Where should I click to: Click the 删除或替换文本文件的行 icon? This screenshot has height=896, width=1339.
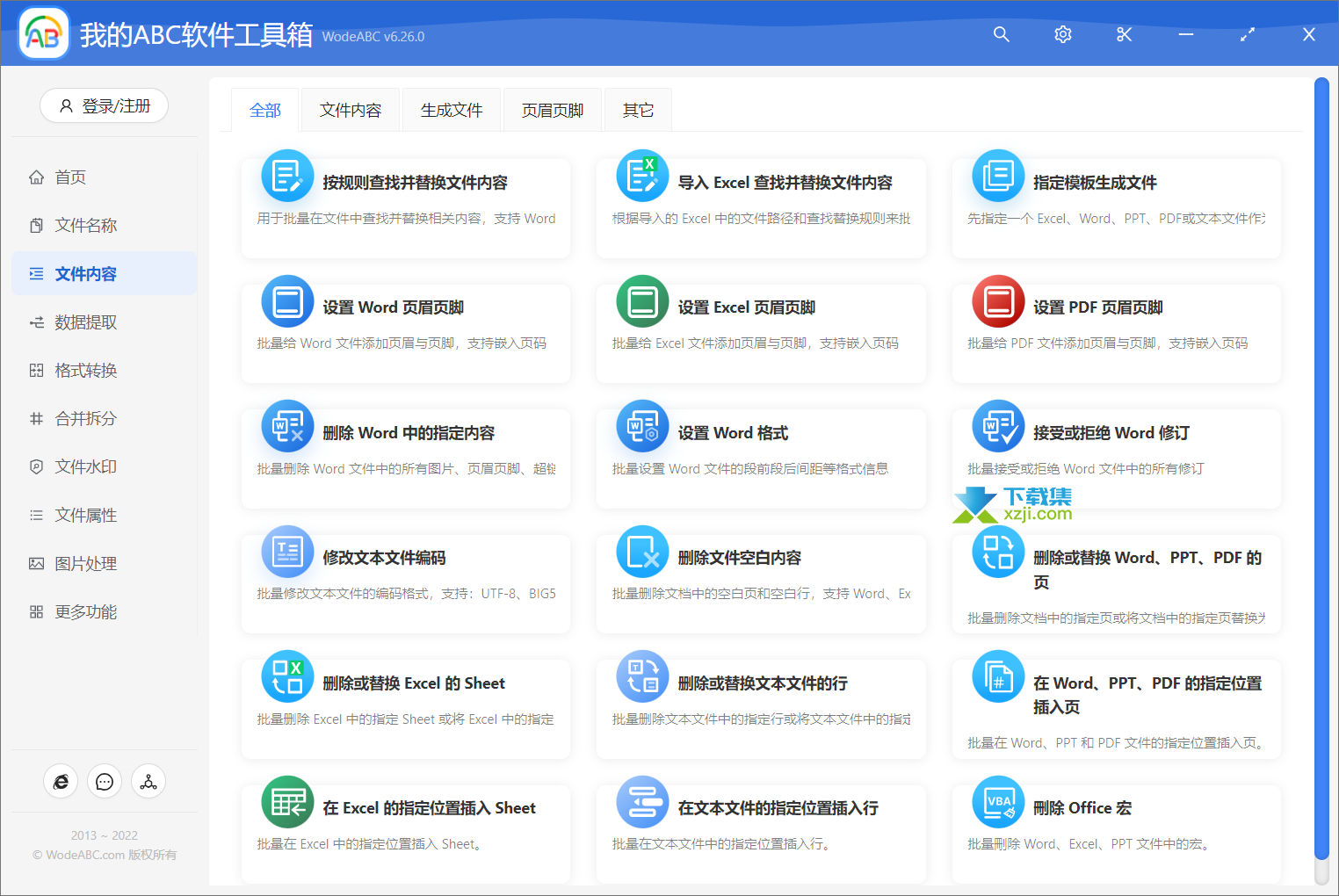(642, 676)
